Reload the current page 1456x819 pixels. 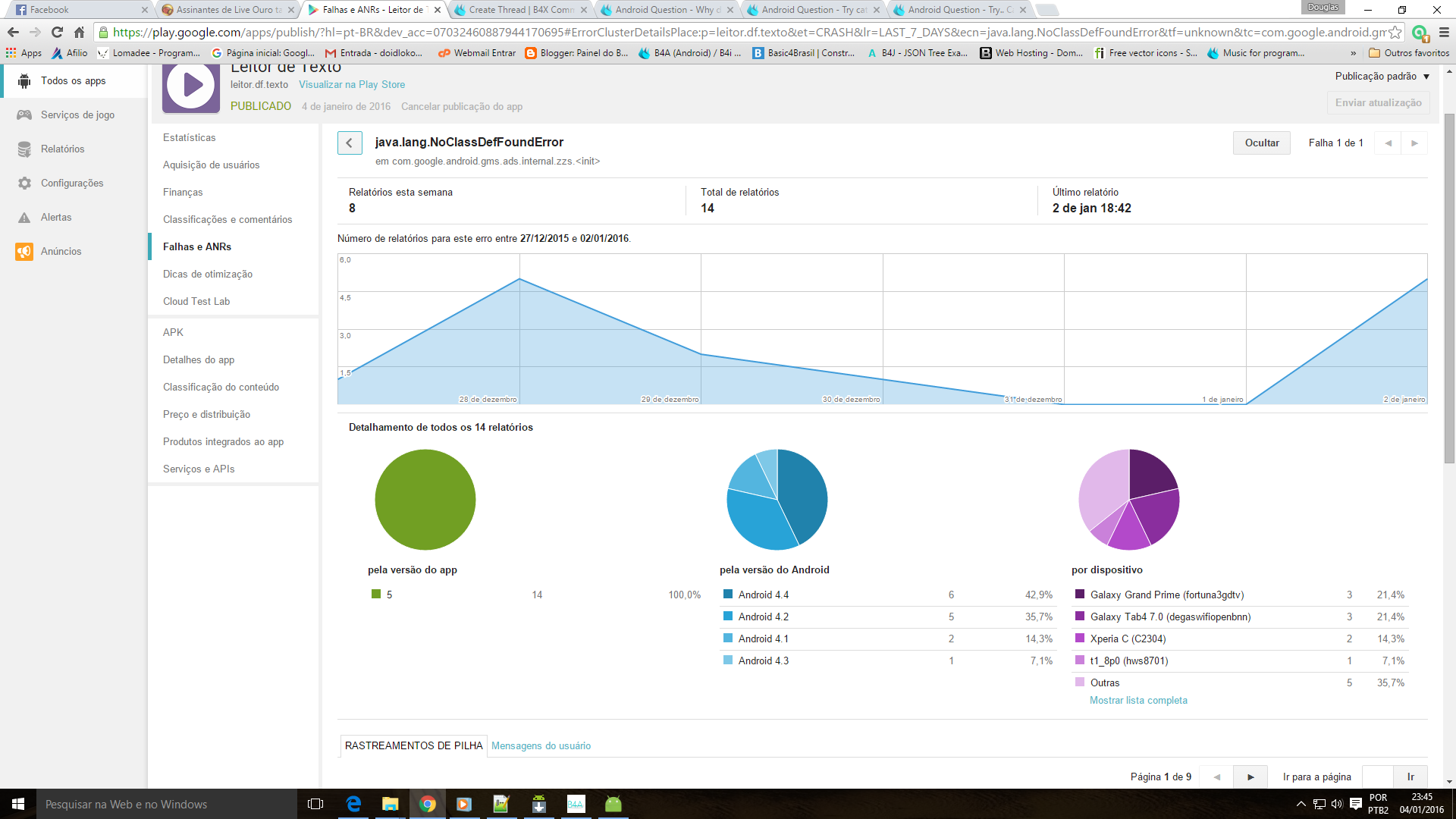57,32
